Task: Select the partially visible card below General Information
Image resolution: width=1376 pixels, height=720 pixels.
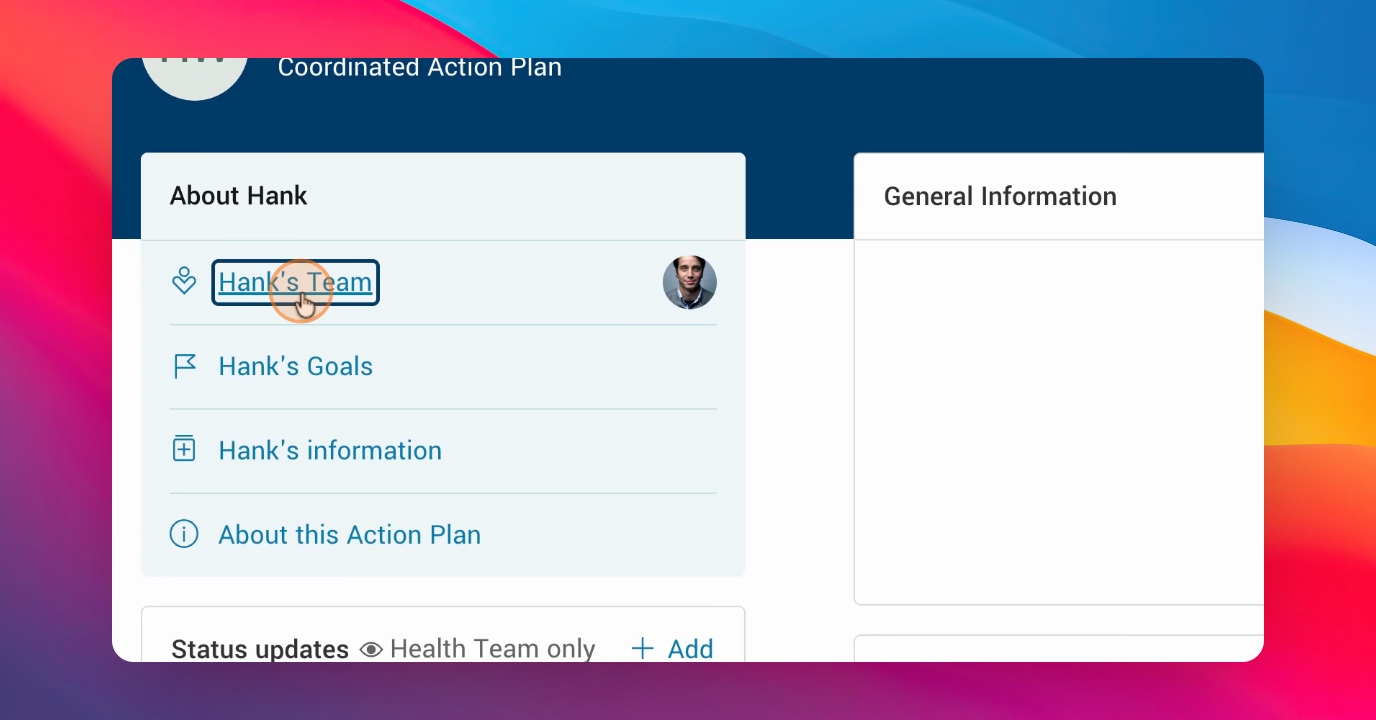Action: click(x=1059, y=648)
